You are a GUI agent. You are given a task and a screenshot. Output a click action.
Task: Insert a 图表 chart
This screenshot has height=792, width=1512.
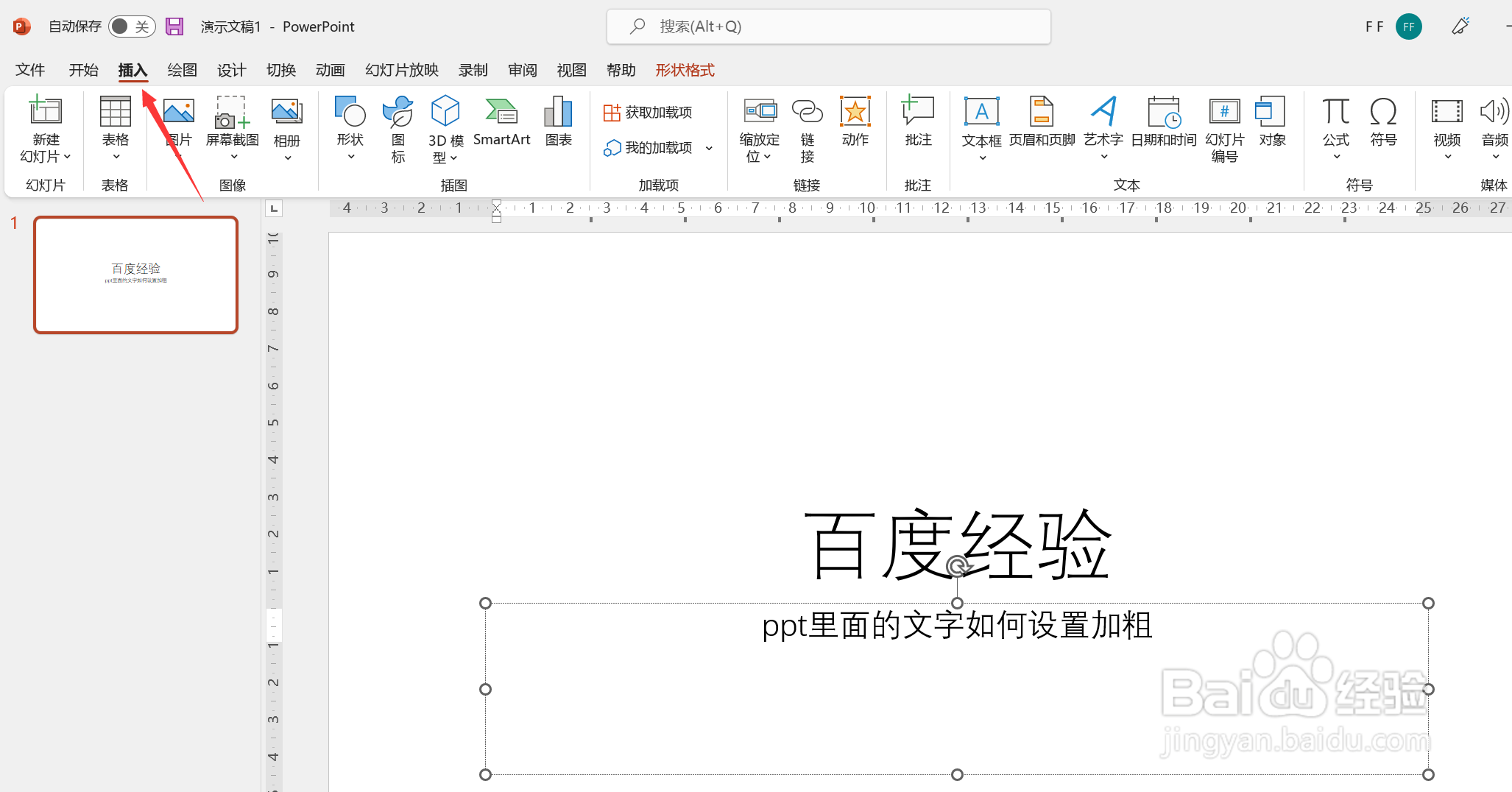[x=558, y=122]
